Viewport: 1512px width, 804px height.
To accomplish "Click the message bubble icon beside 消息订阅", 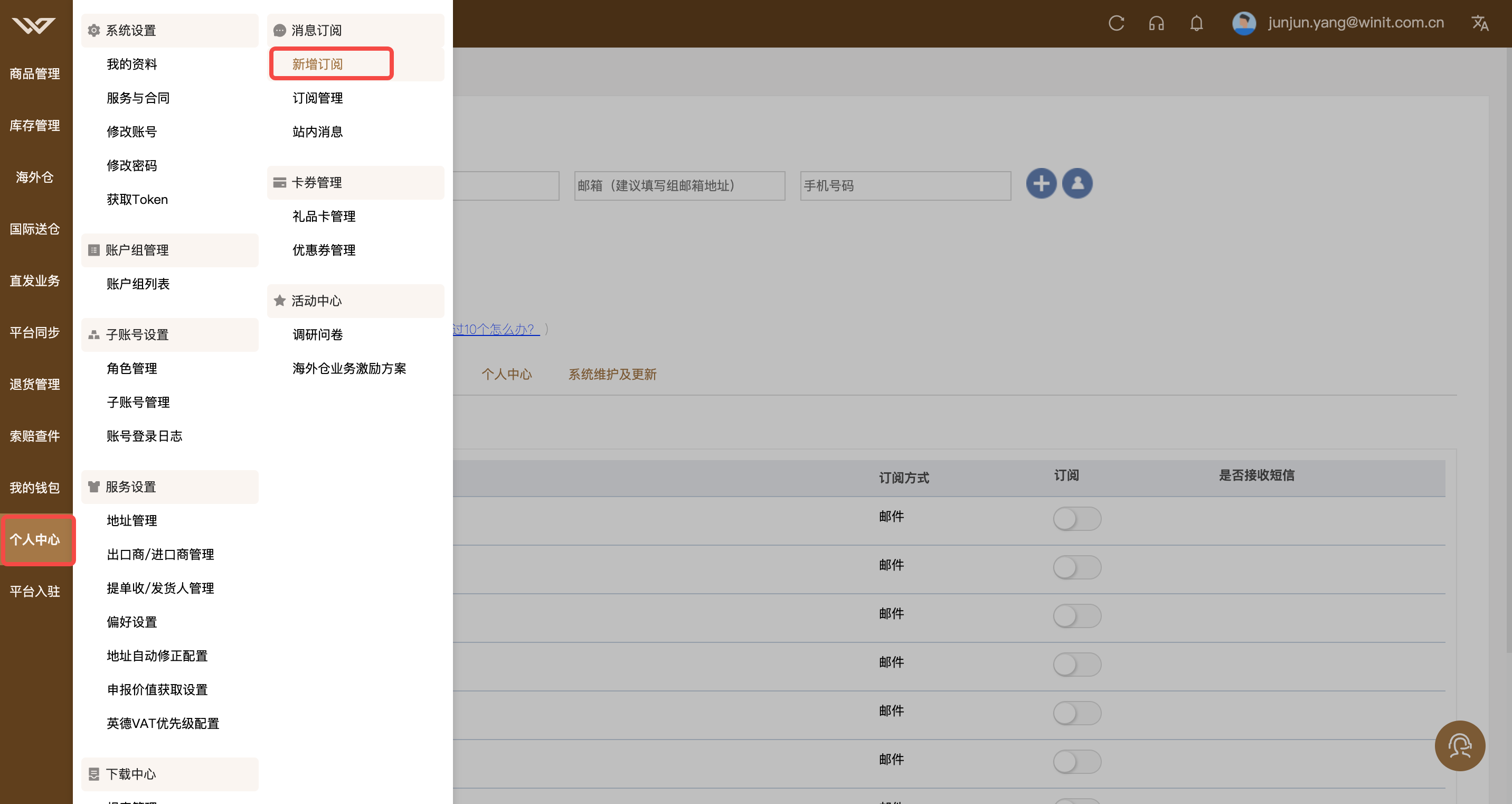I will pyautogui.click(x=280, y=31).
